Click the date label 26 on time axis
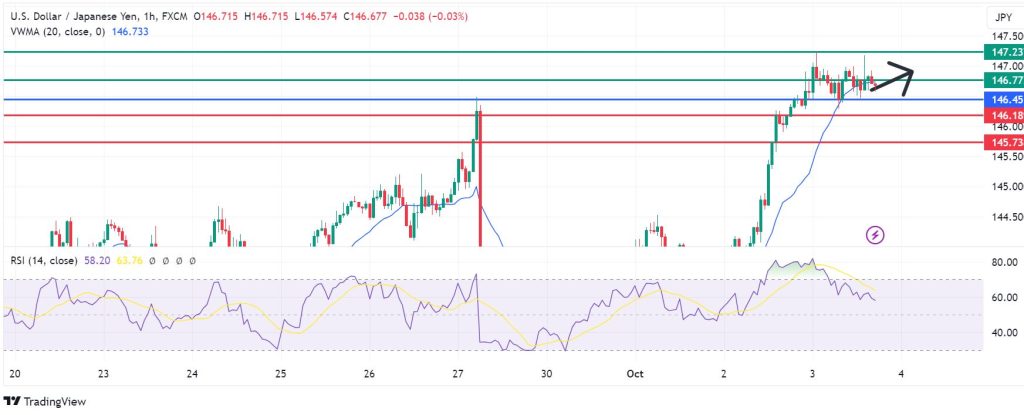Image resolution: width=1024 pixels, height=415 pixels. pos(369,374)
